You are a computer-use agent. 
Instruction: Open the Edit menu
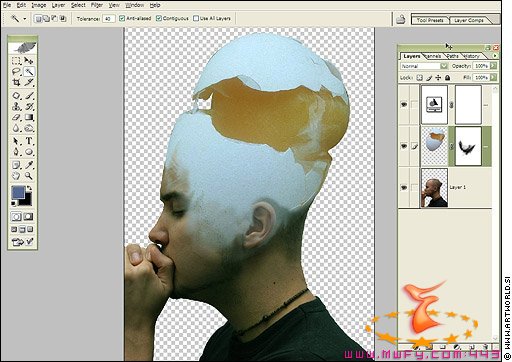(x=21, y=5)
